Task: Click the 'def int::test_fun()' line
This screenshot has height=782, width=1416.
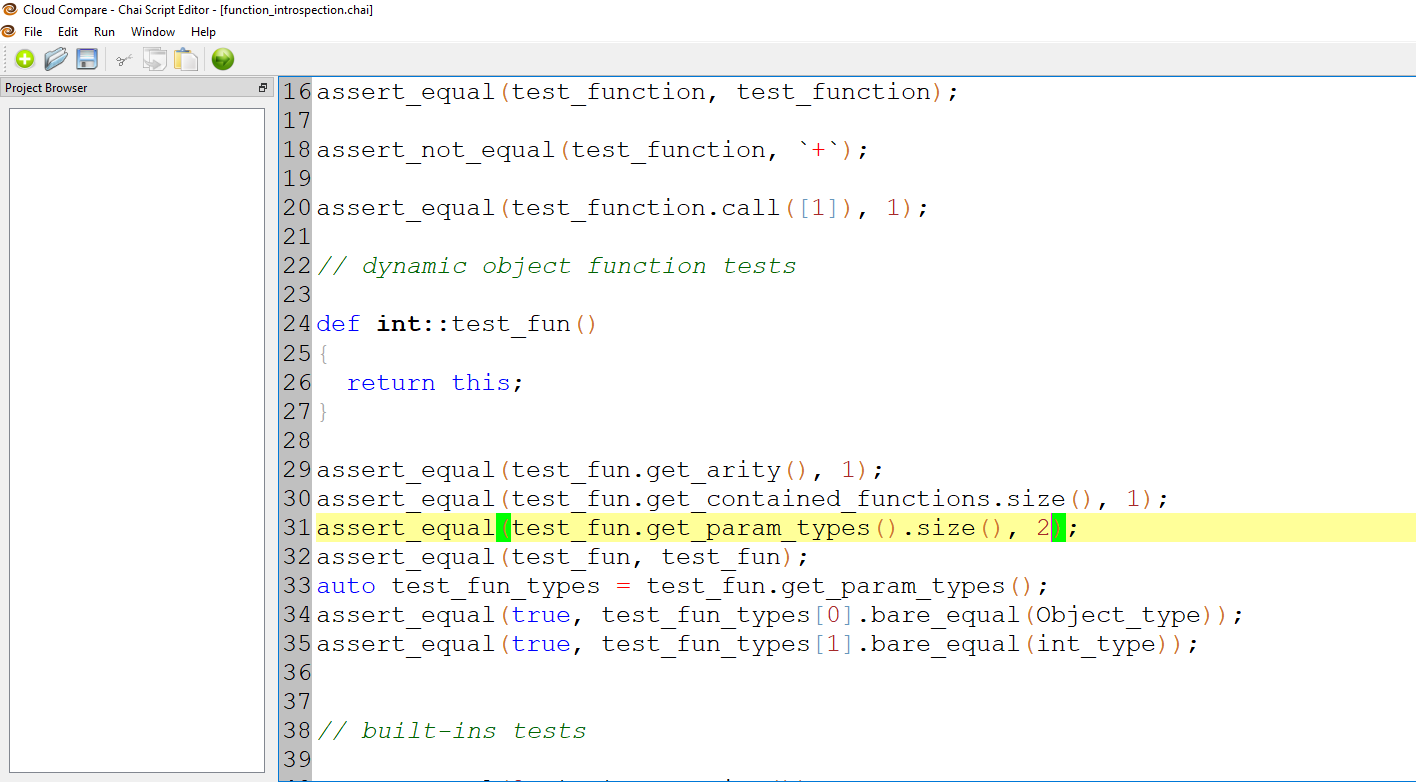Action: click(x=457, y=324)
